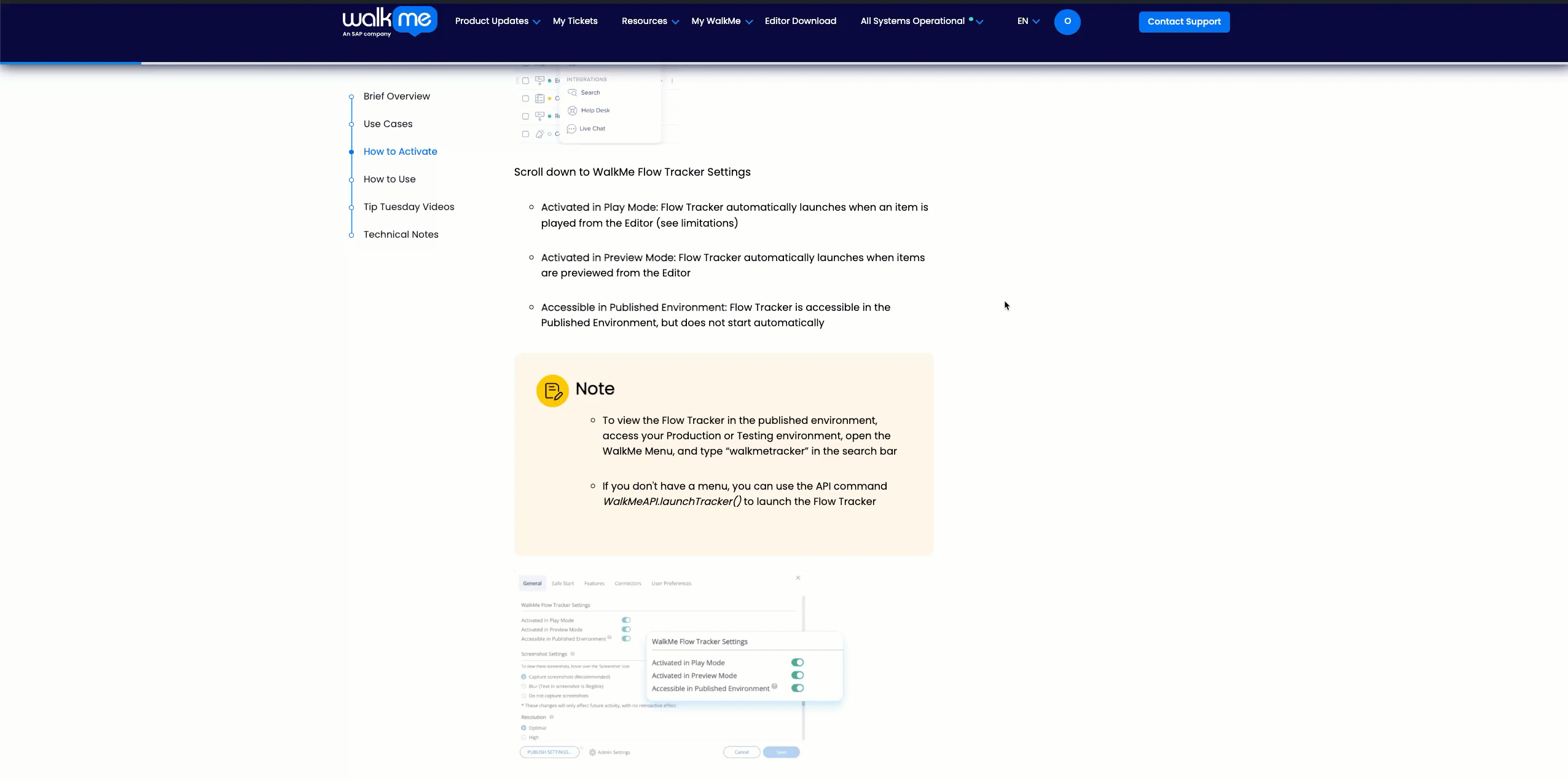Screen dimensions: 1568x779
Task: Click the WalkMe logo in the header
Action: point(390,22)
